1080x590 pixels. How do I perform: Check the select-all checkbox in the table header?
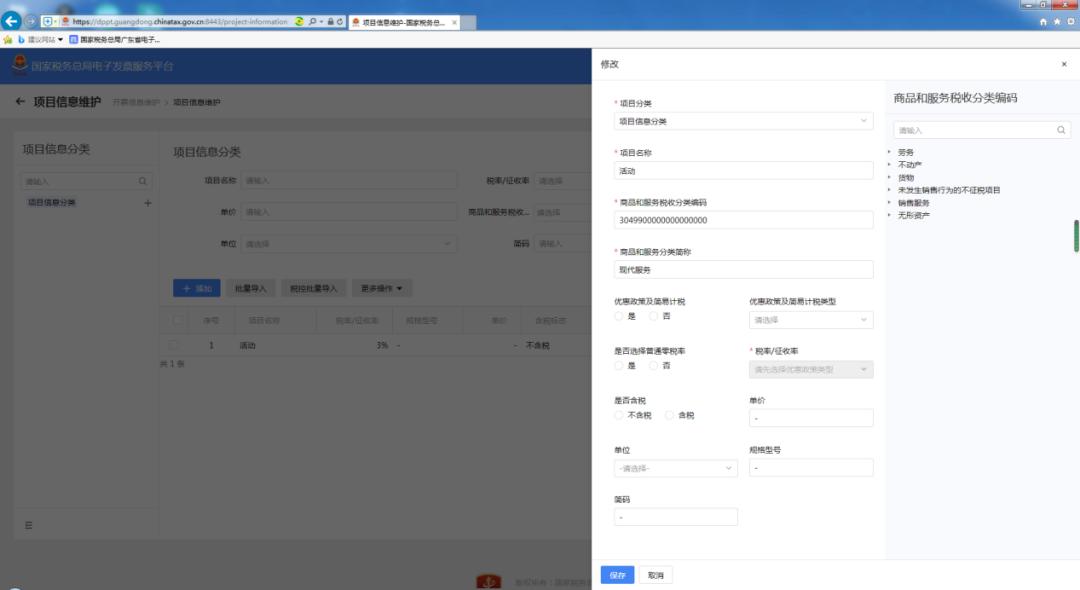(x=179, y=318)
